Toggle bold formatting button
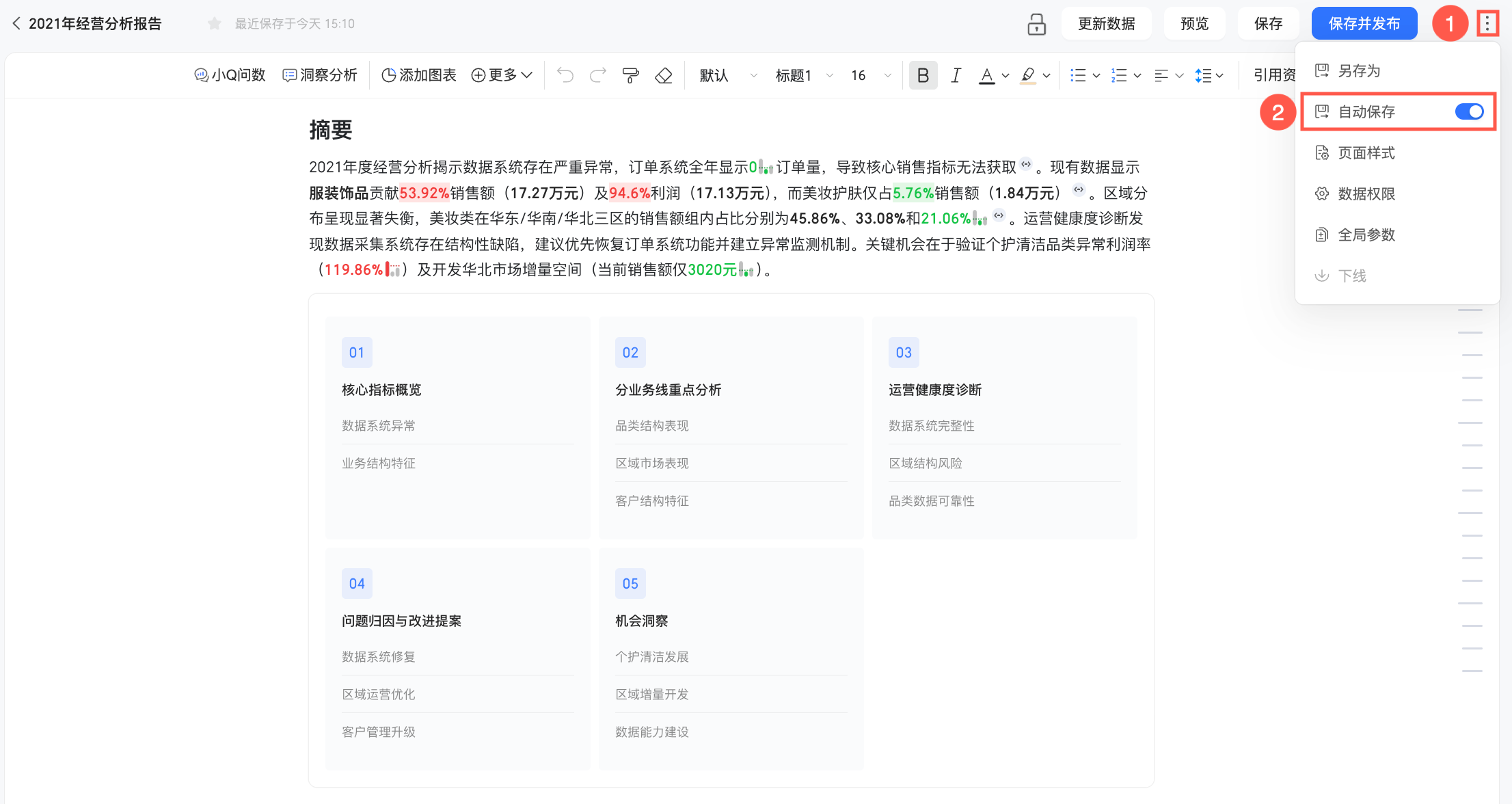Viewport: 1512px width, 804px height. tap(923, 75)
